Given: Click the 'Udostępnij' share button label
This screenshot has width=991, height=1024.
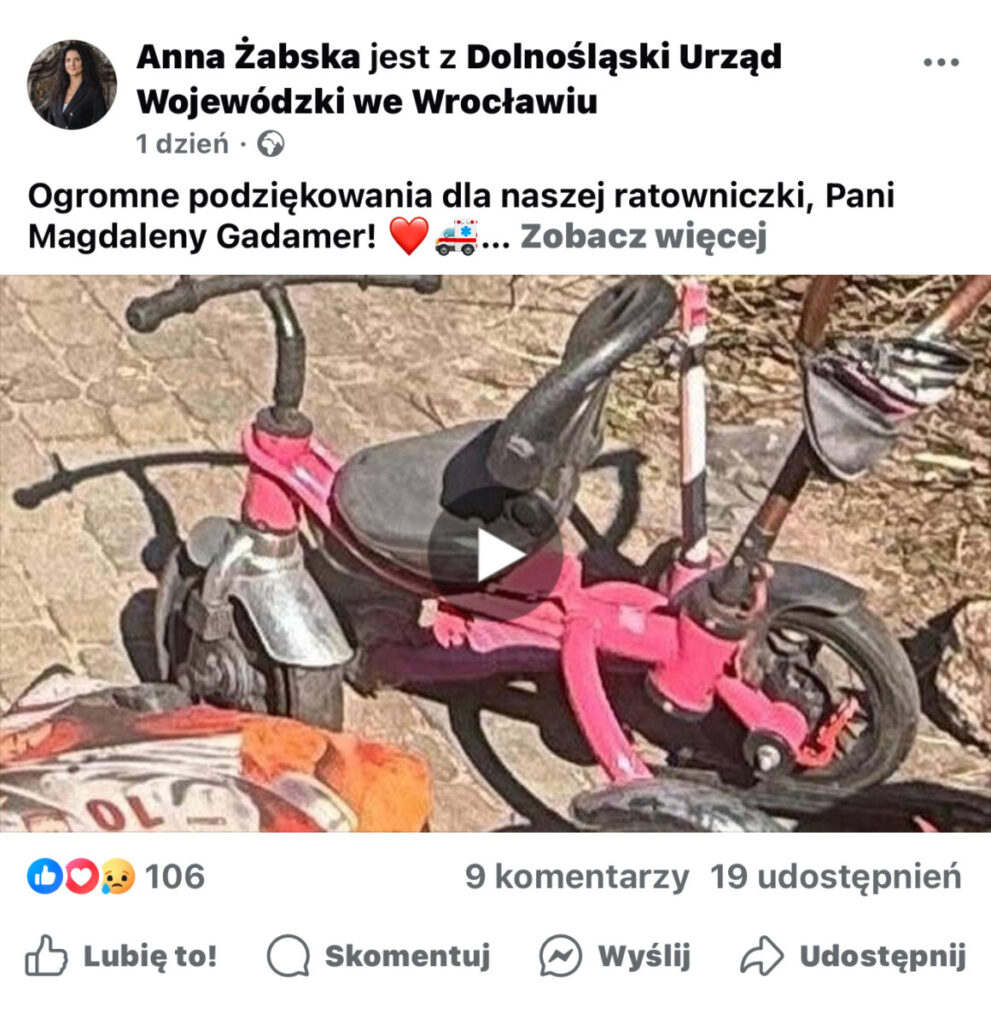Looking at the screenshot, I should pos(883,957).
